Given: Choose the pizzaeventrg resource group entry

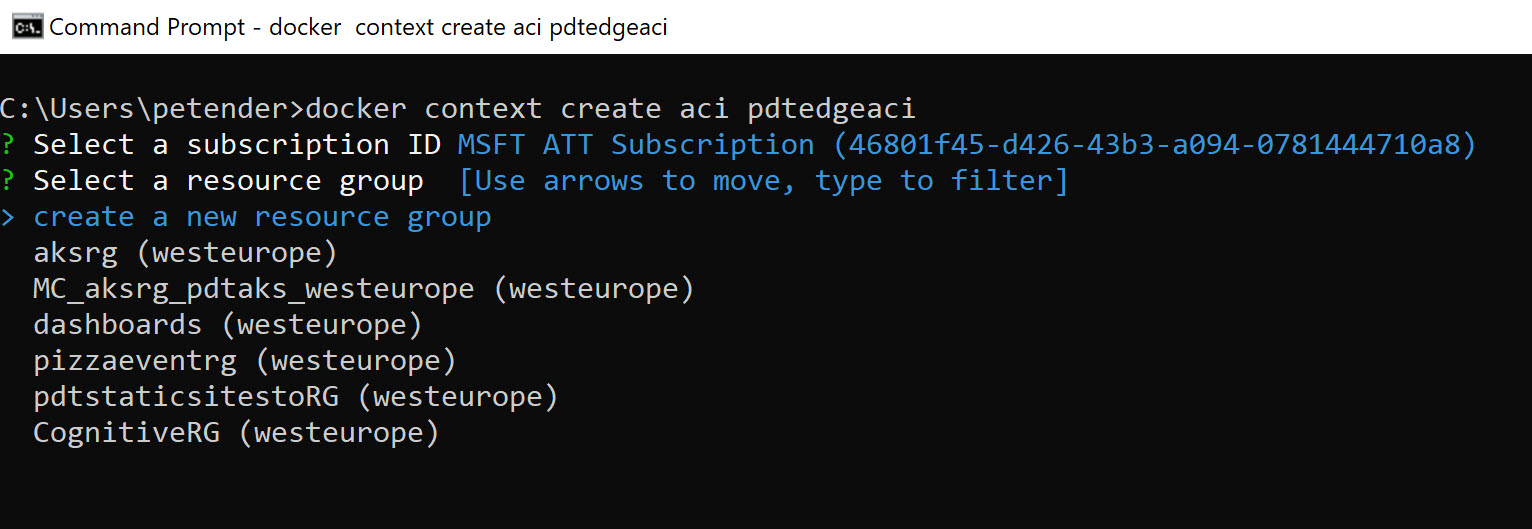Looking at the screenshot, I should tap(244, 361).
